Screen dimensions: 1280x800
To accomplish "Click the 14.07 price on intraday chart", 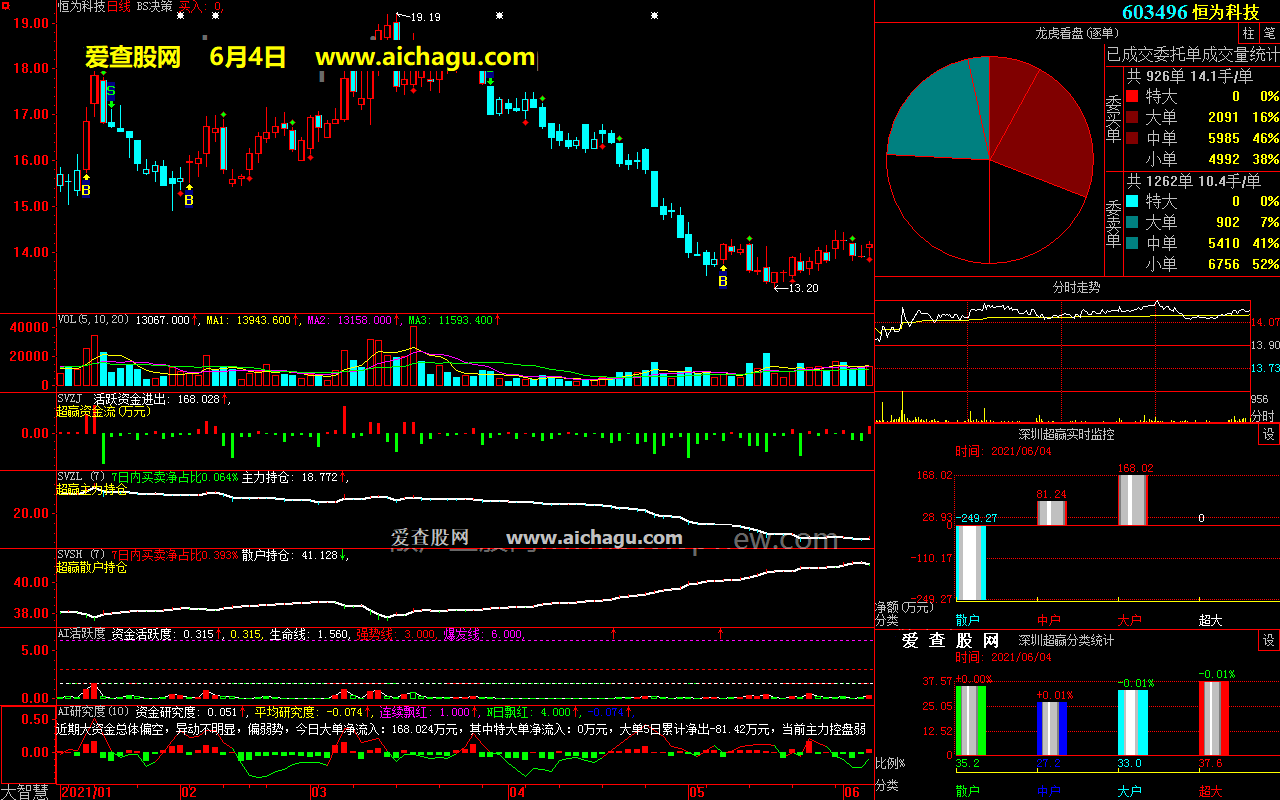I will [x=1265, y=322].
